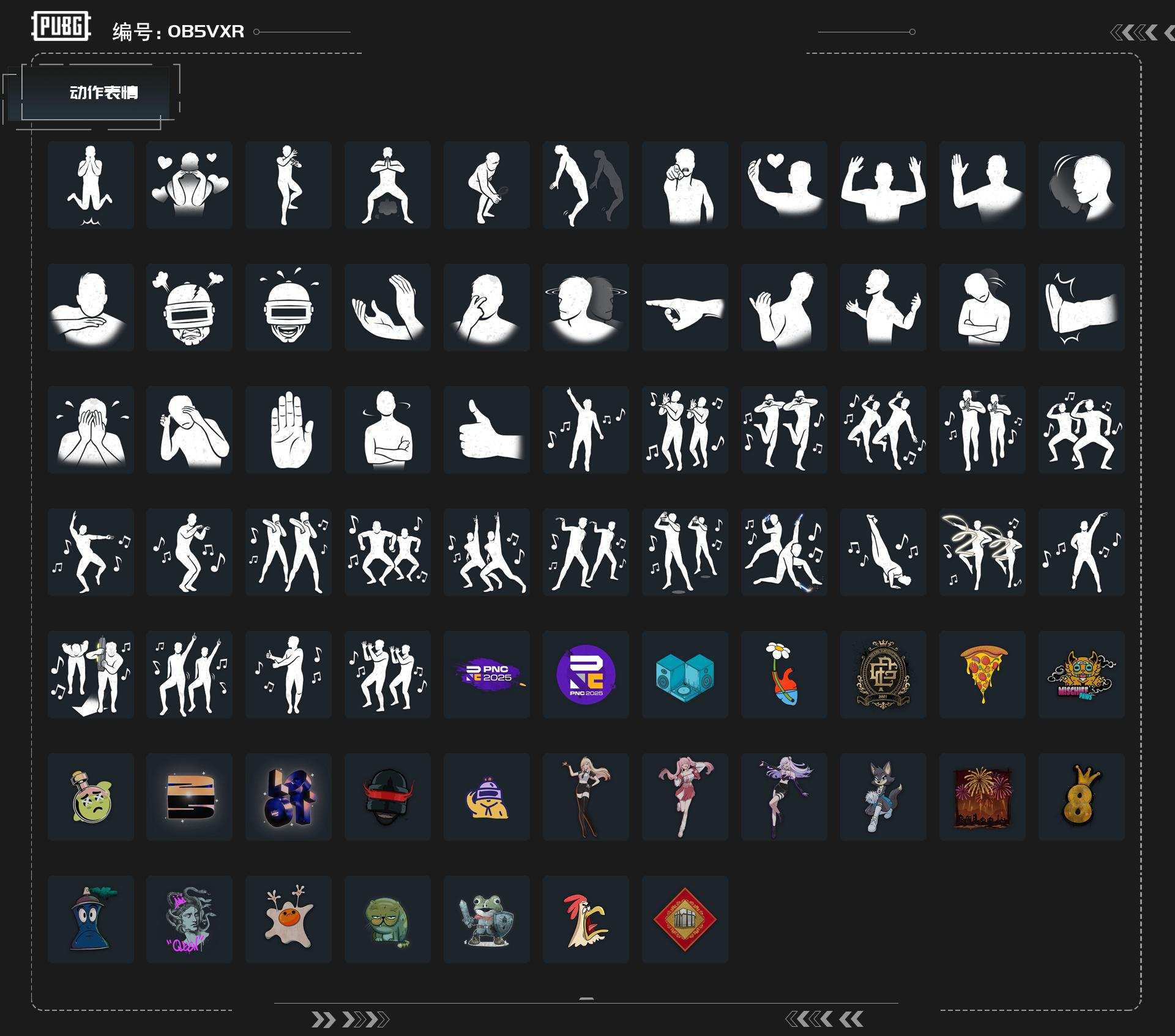Screen dimensions: 1175x1036
Task: Click the PUBG logo
Action: [61, 26]
